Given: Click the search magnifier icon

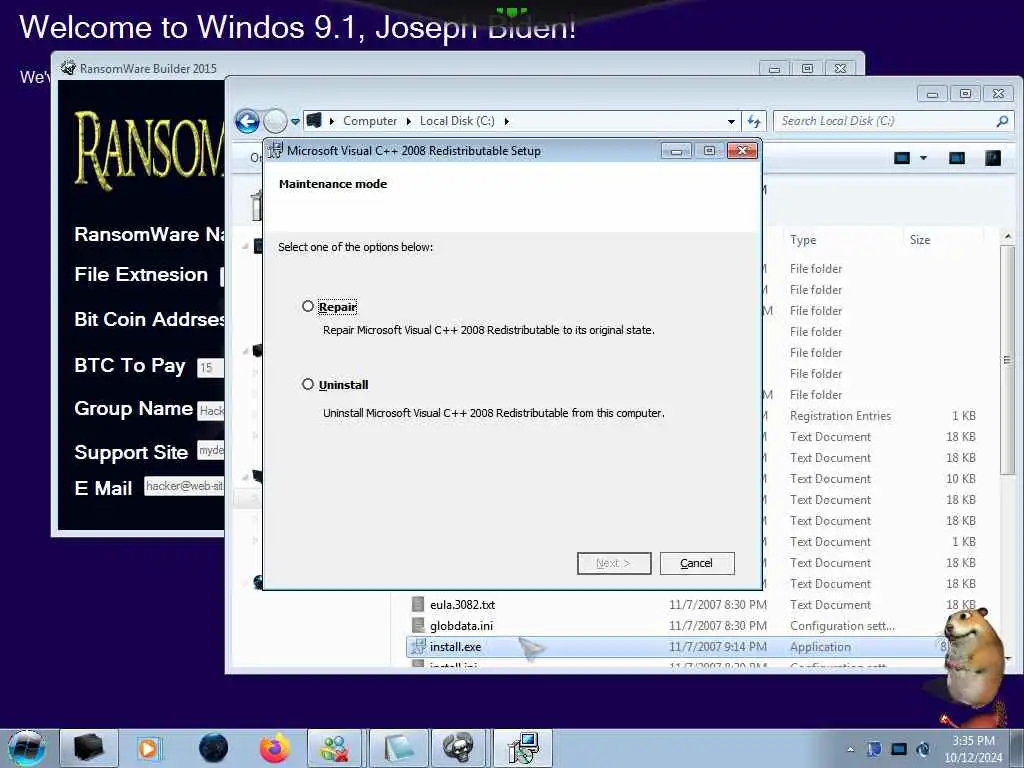Looking at the screenshot, I should [1002, 121].
